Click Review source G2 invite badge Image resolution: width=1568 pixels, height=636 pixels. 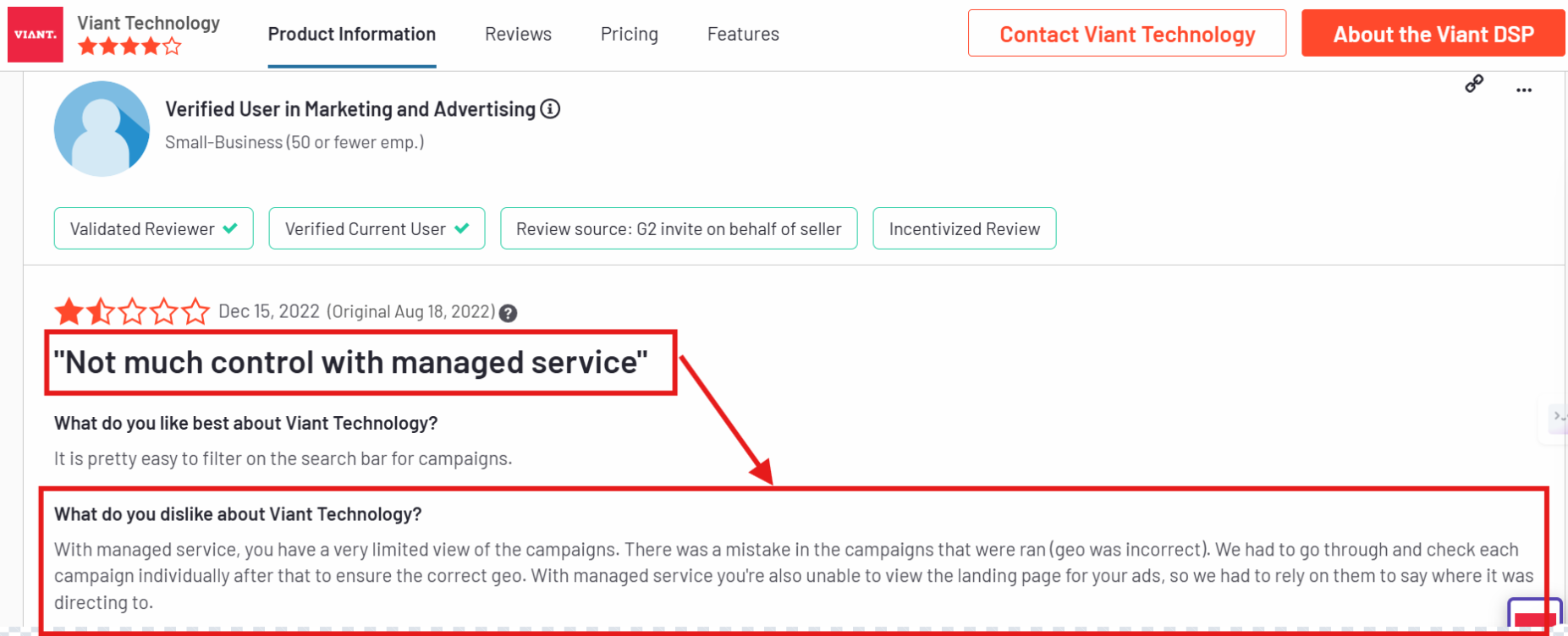coord(679,228)
